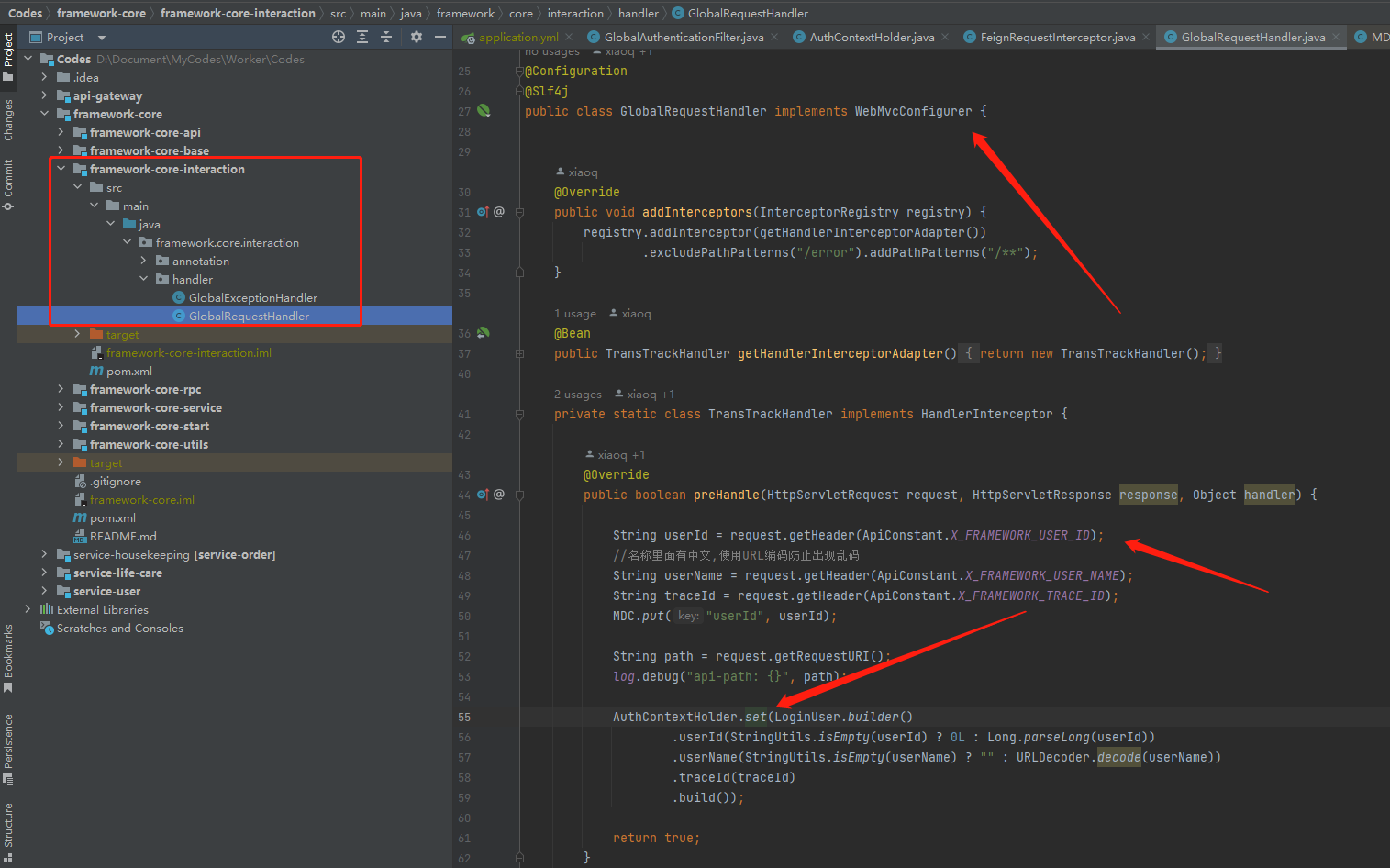This screenshot has width=1390, height=868.
Task: Close the FeignRequestInterceptor.java tab
Action: (1146, 37)
